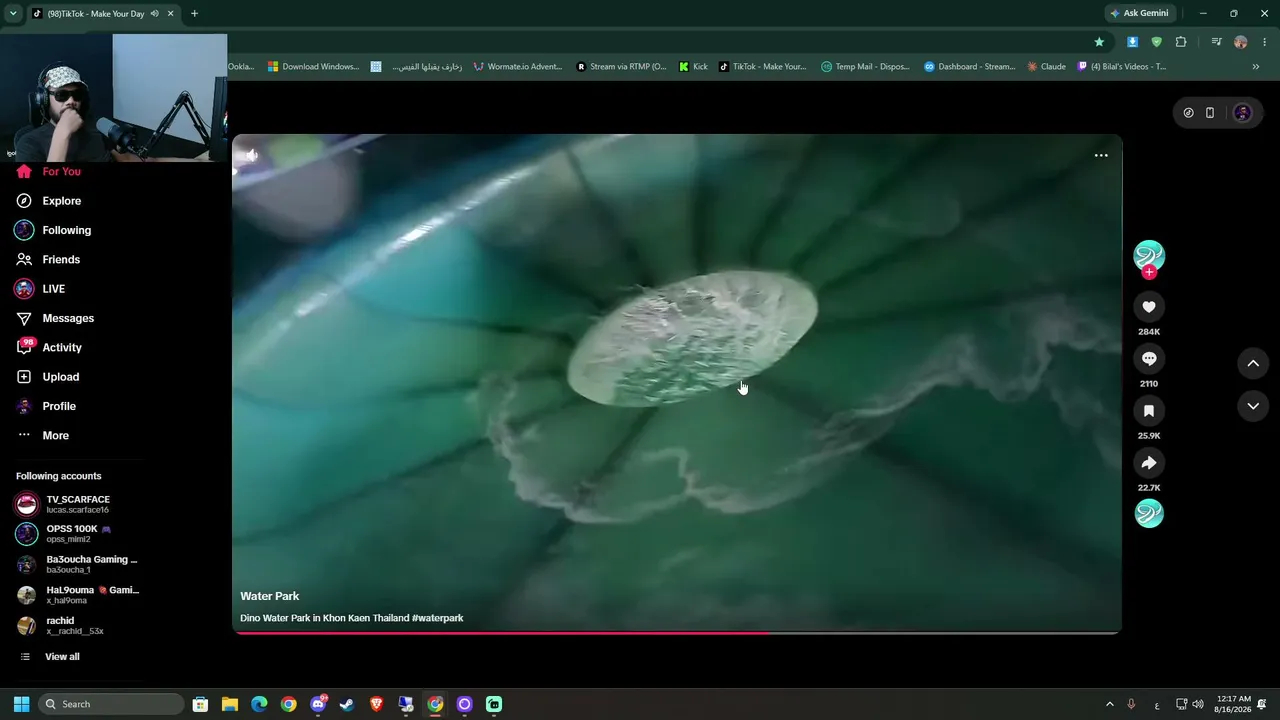Open the spinning sound disc icon

(x=1149, y=513)
